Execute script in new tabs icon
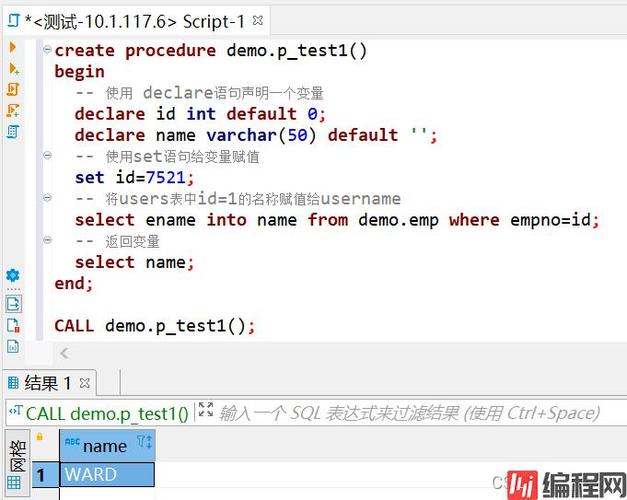Screen dimensions: 627x500 (x=13, y=110)
